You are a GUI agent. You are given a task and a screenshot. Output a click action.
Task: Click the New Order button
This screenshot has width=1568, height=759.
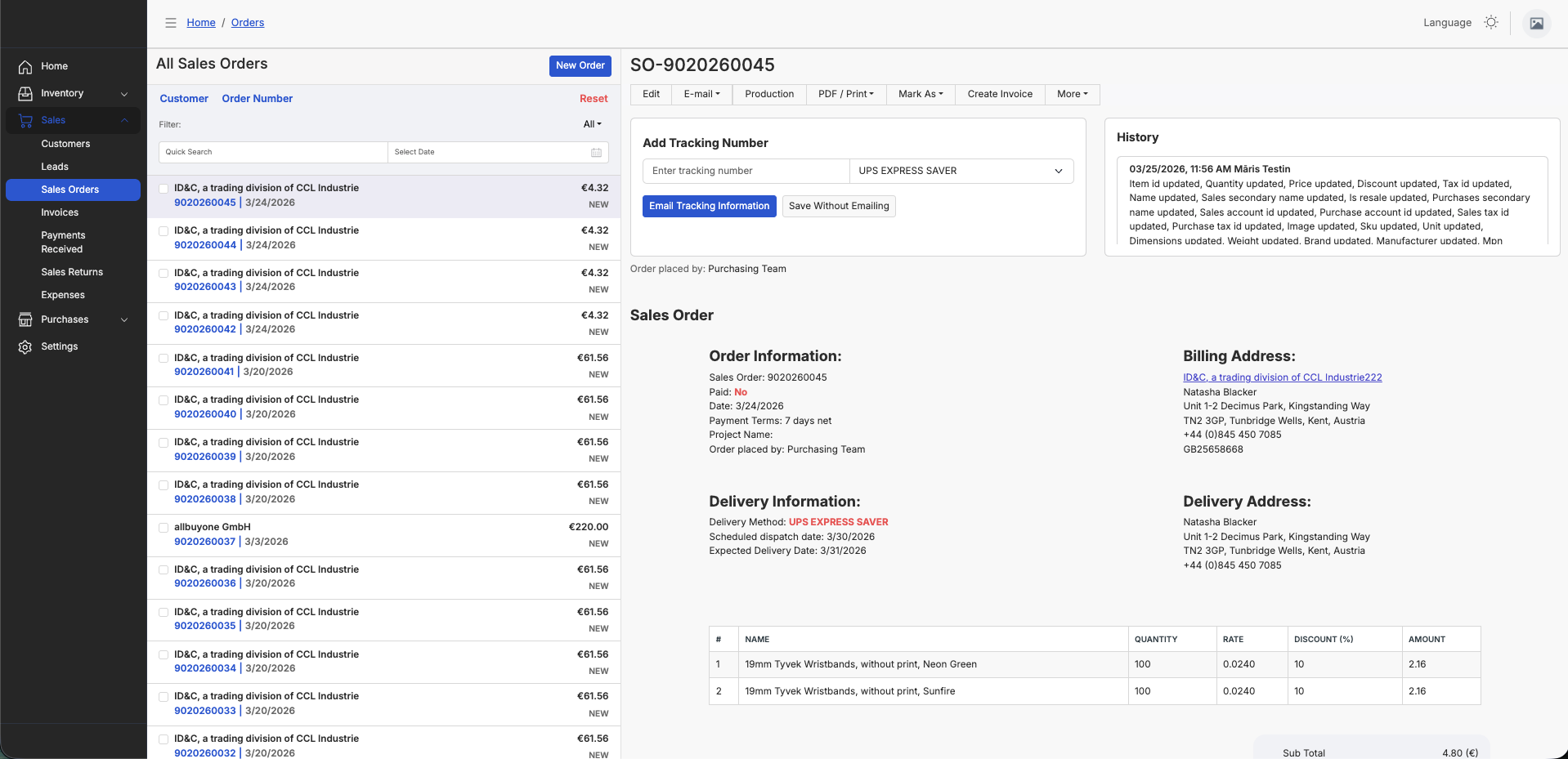click(580, 65)
